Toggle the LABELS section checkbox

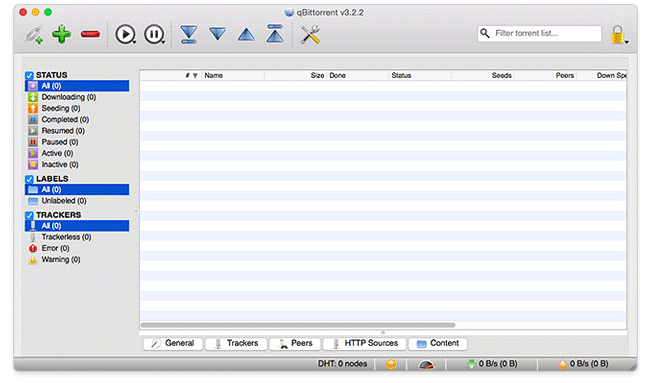[29, 179]
